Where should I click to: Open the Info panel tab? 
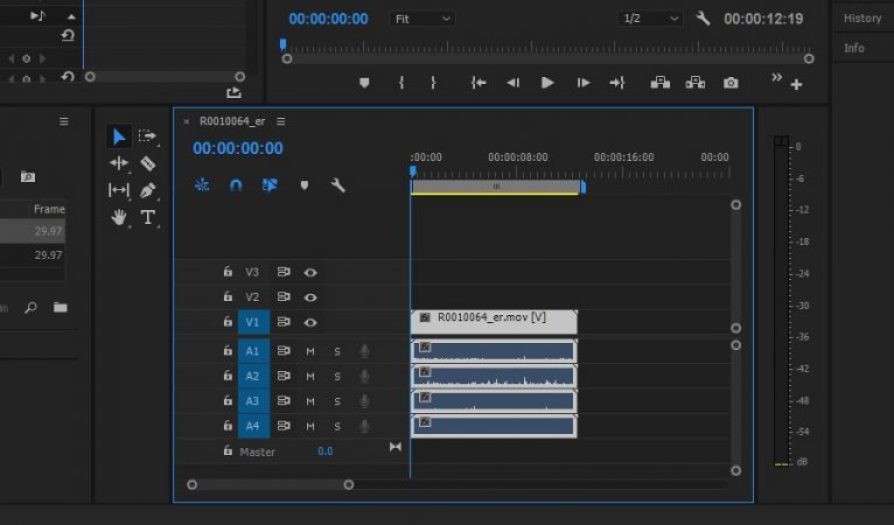coord(854,48)
